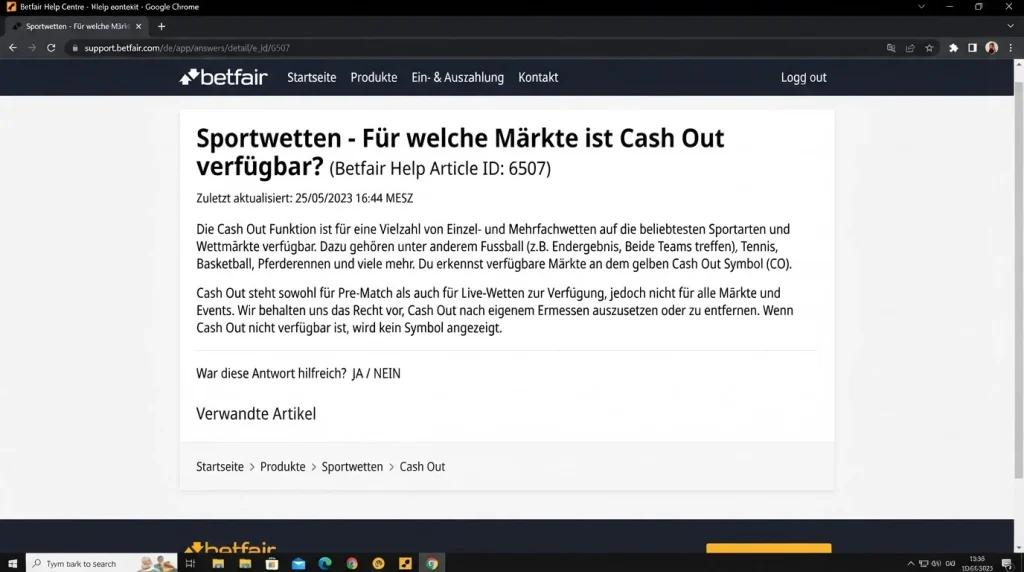Click Cash Out breadcrumb link
The image size is (1024, 572).
(x=422, y=466)
